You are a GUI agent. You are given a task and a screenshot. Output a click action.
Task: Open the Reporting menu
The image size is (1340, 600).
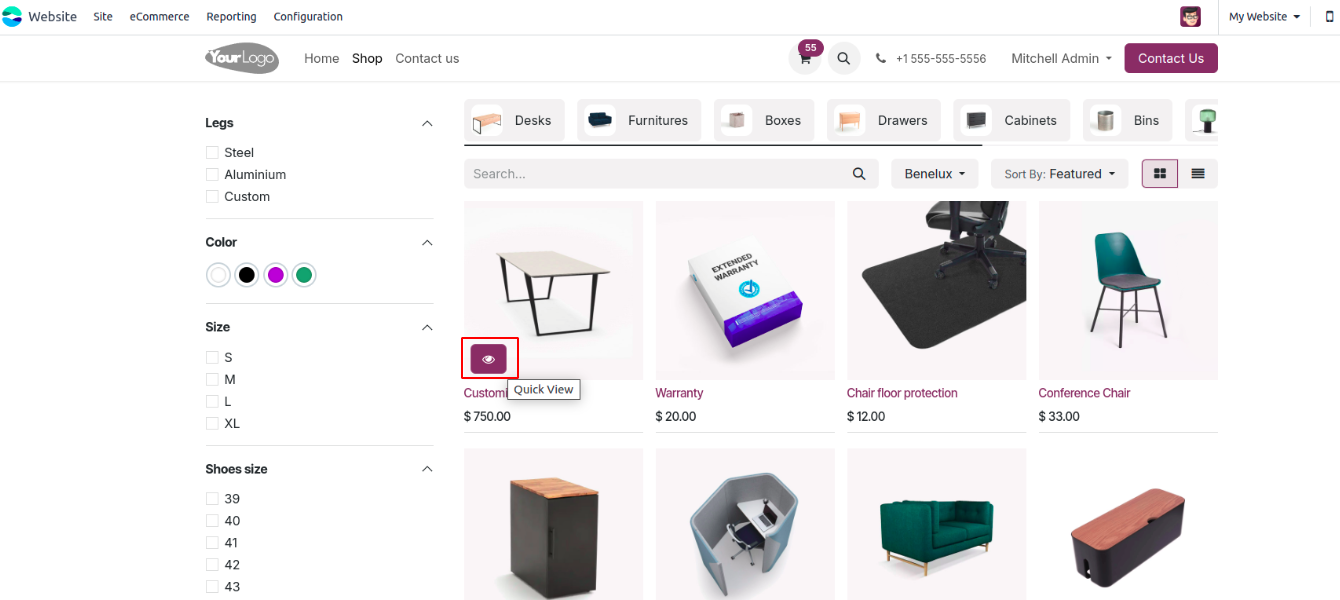[x=231, y=17]
